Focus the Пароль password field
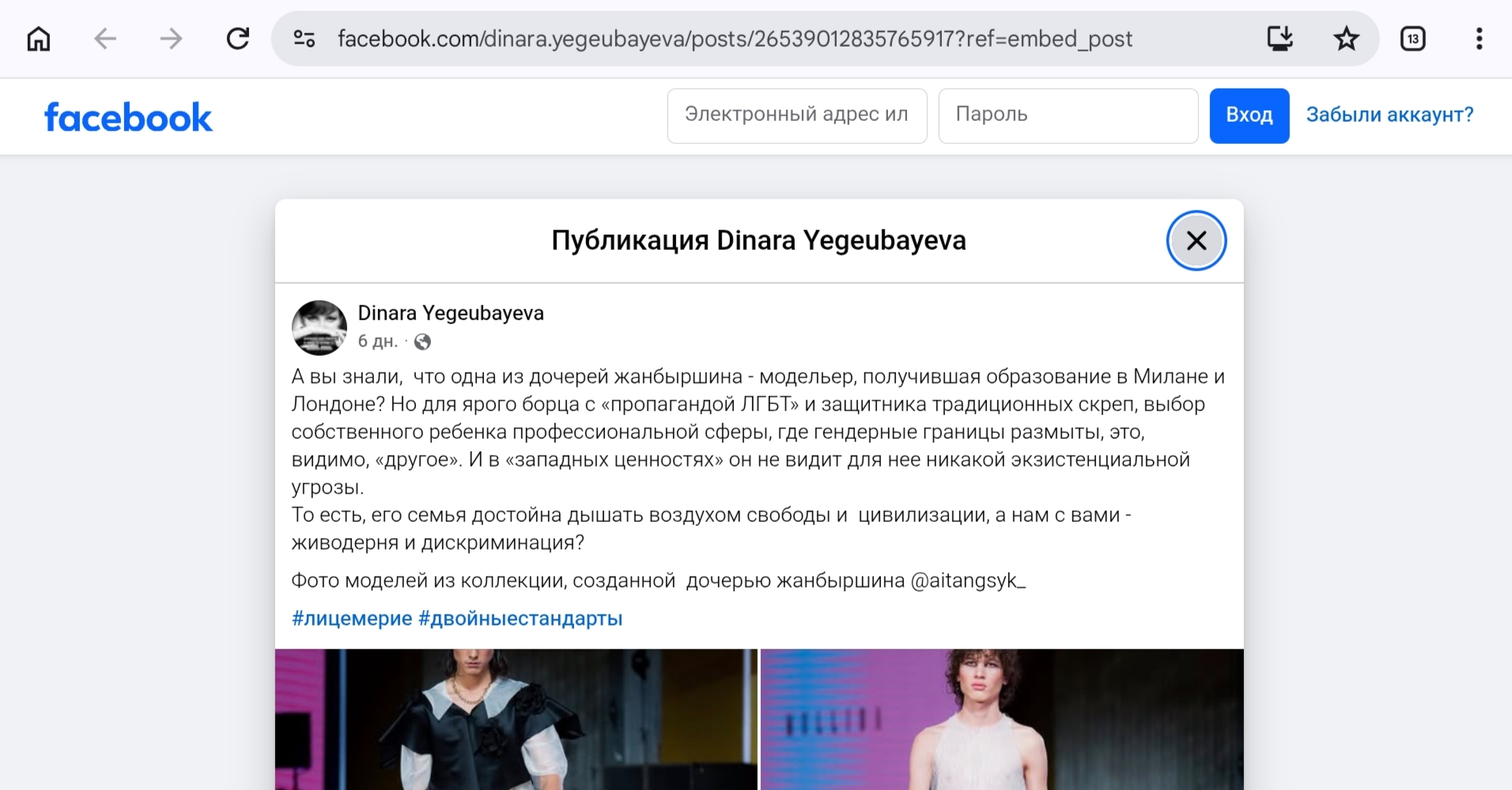Screen dimensions: 1512x790 pyautogui.click(x=1068, y=115)
